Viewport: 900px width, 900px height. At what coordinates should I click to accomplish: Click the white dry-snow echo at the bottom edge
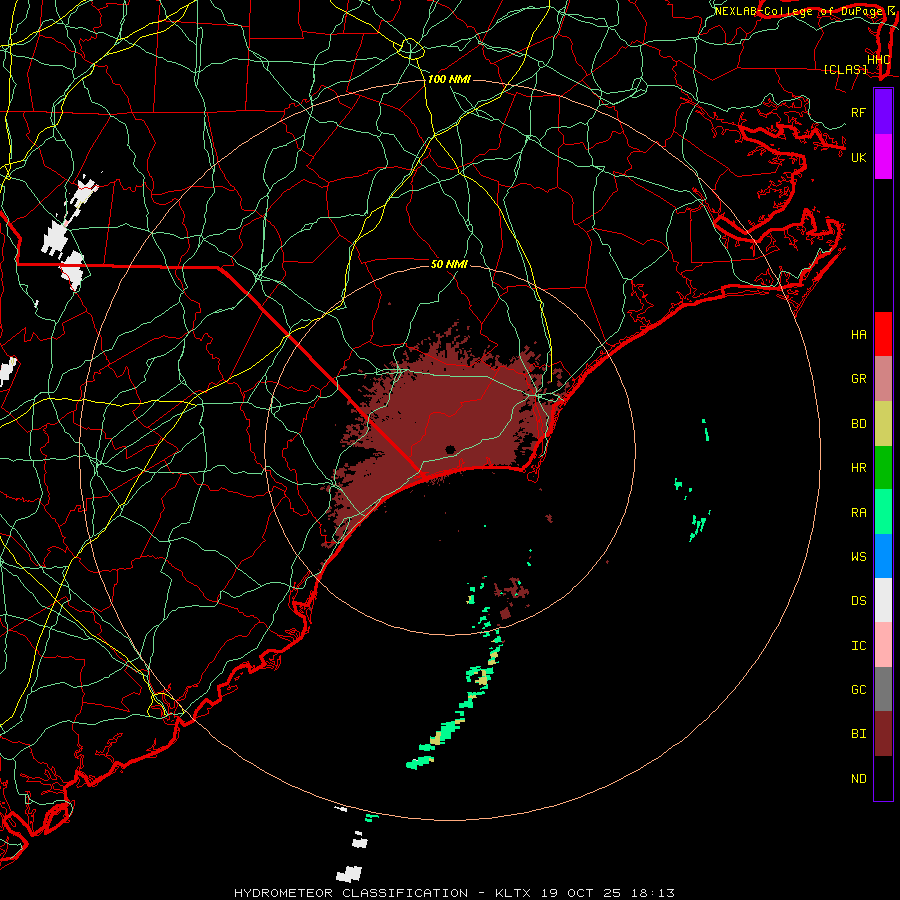349,874
